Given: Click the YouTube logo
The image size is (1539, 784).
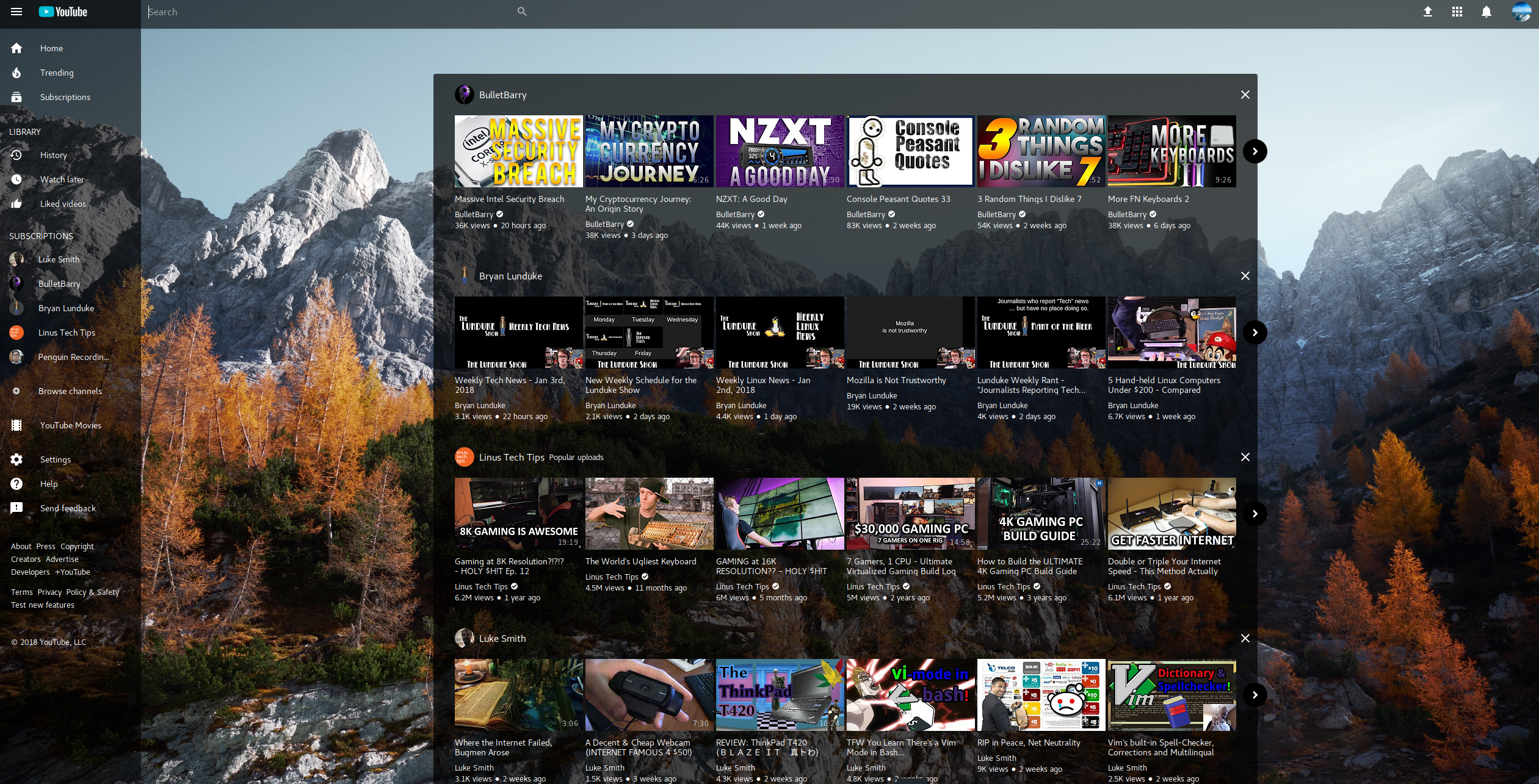Looking at the screenshot, I should (63, 12).
